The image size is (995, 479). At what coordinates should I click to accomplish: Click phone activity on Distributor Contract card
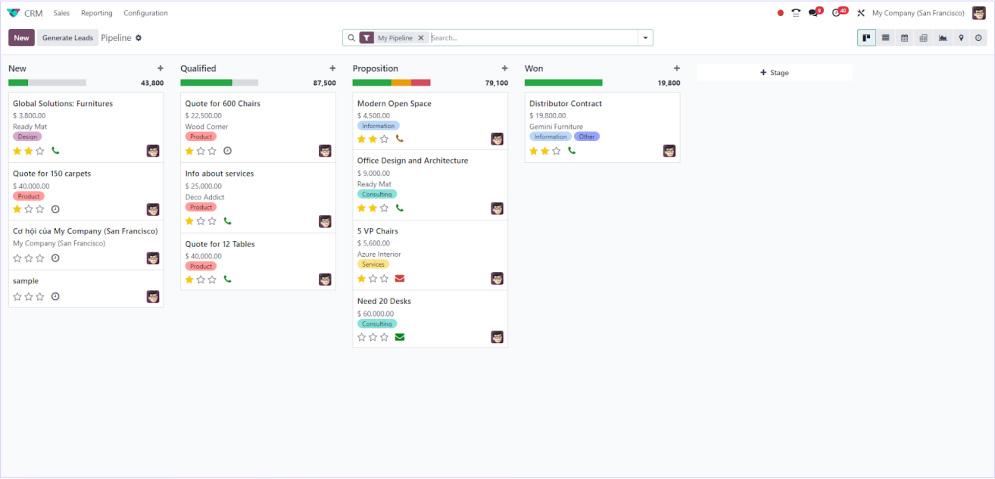tap(572, 151)
